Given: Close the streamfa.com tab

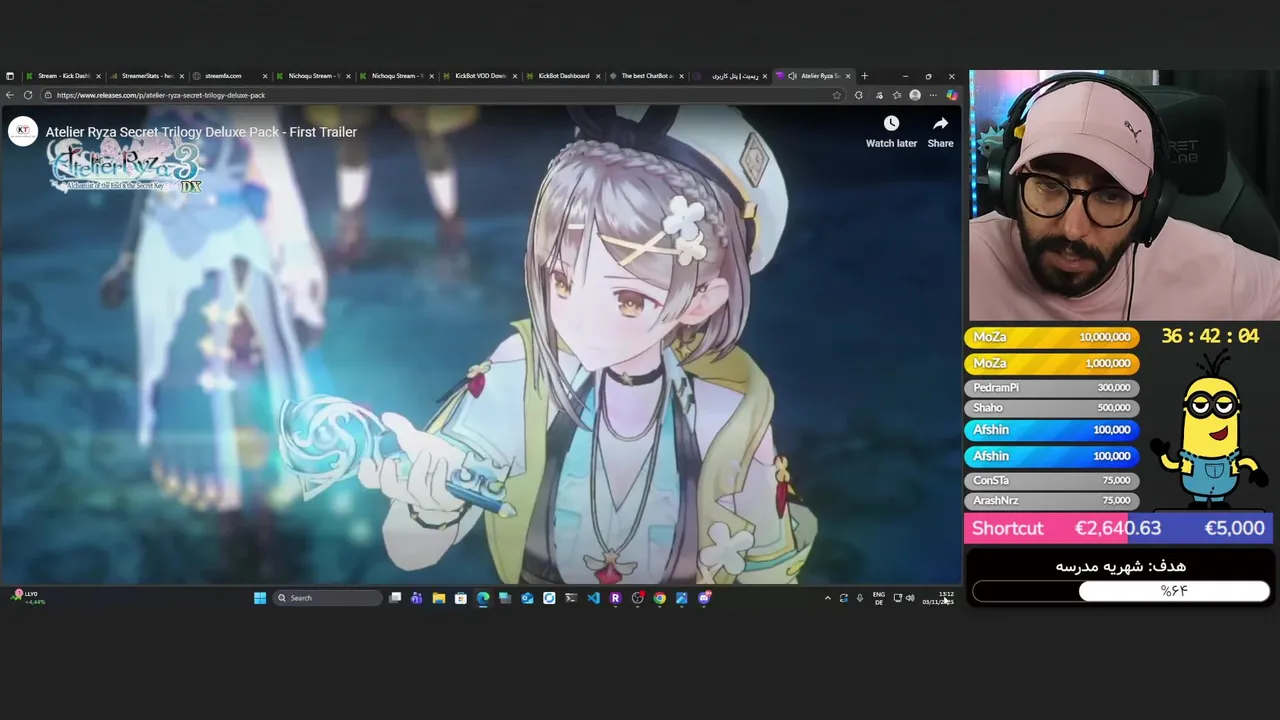Looking at the screenshot, I should pyautogui.click(x=265, y=76).
